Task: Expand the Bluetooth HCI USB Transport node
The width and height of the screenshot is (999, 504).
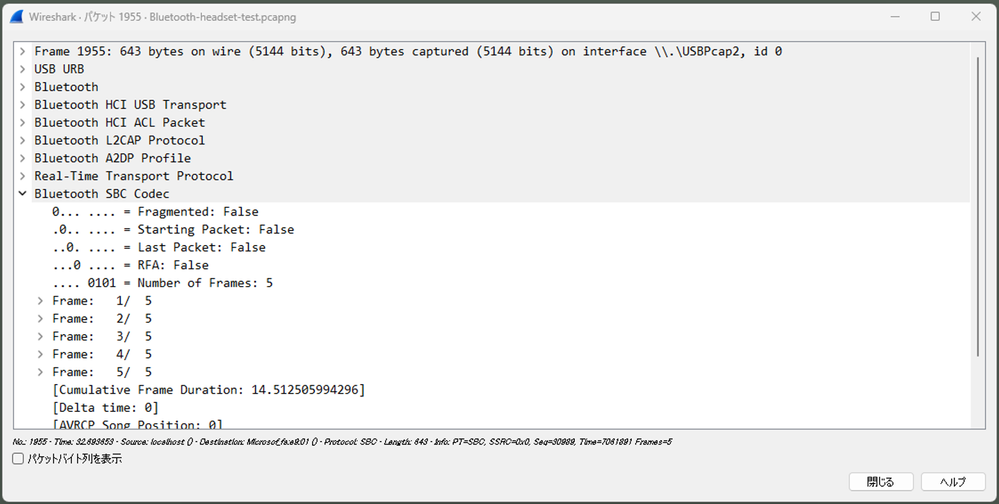Action: click(x=23, y=104)
